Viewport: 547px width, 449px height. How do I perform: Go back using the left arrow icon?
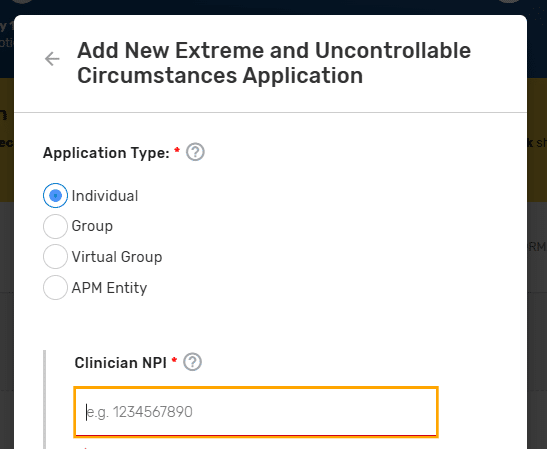[x=52, y=59]
